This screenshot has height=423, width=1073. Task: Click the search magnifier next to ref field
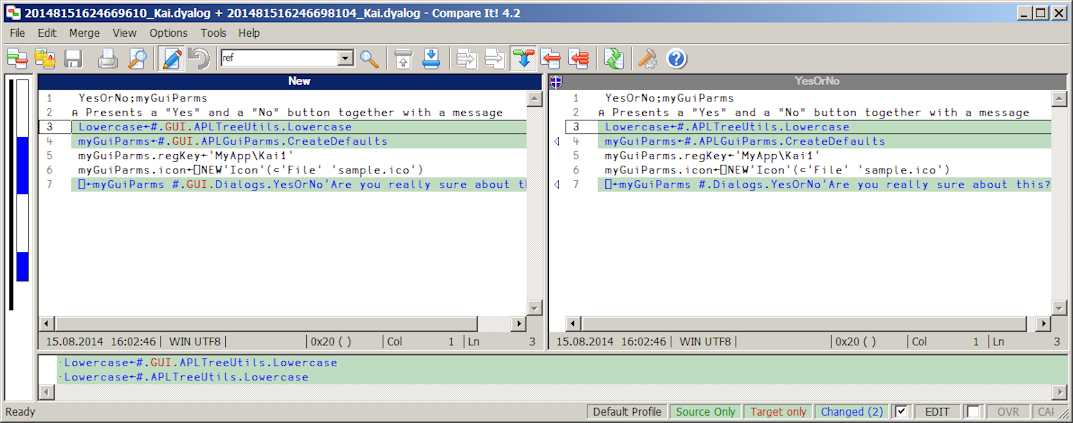pos(370,59)
